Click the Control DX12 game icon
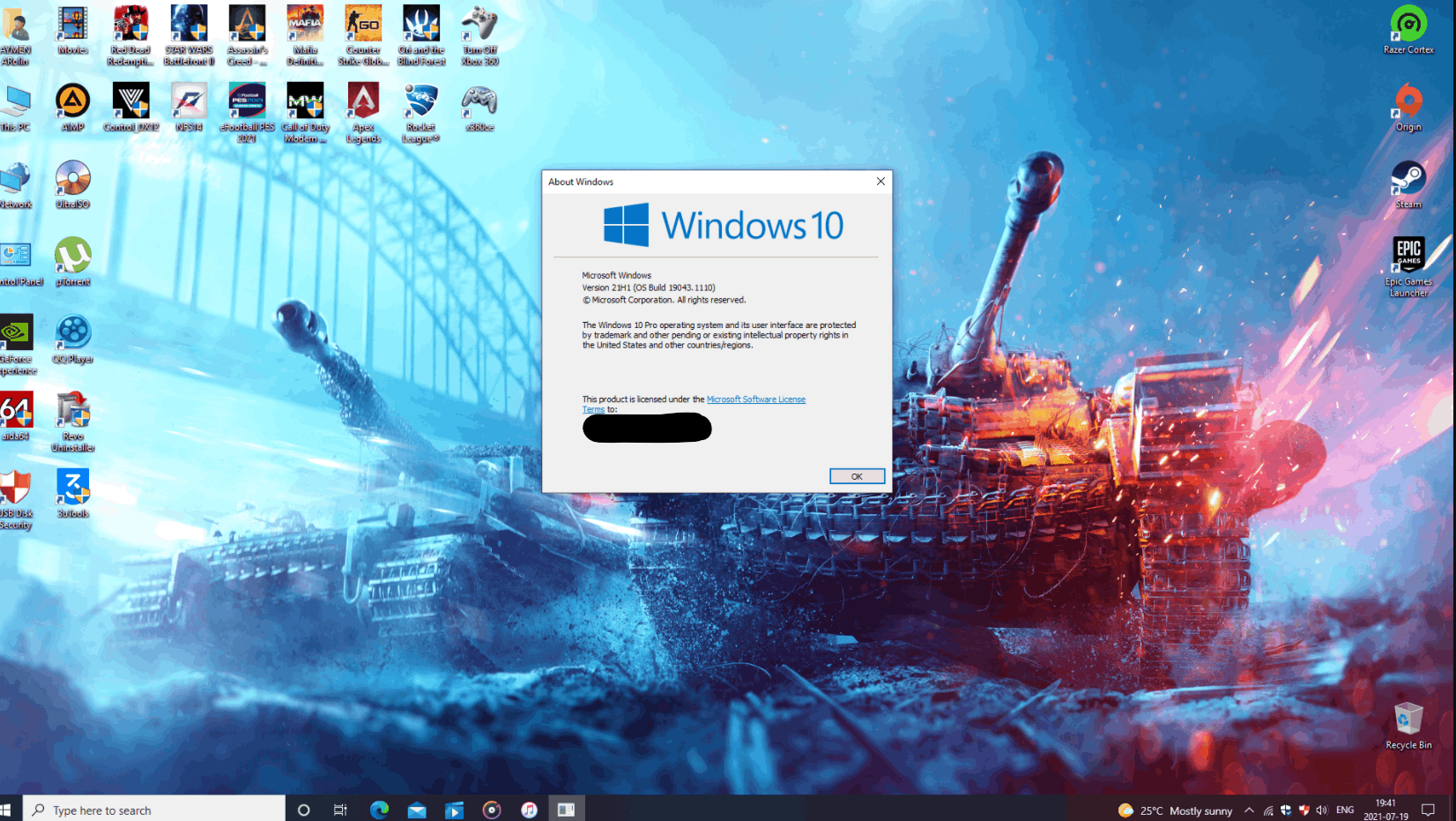The image size is (1456, 821). tap(130, 108)
